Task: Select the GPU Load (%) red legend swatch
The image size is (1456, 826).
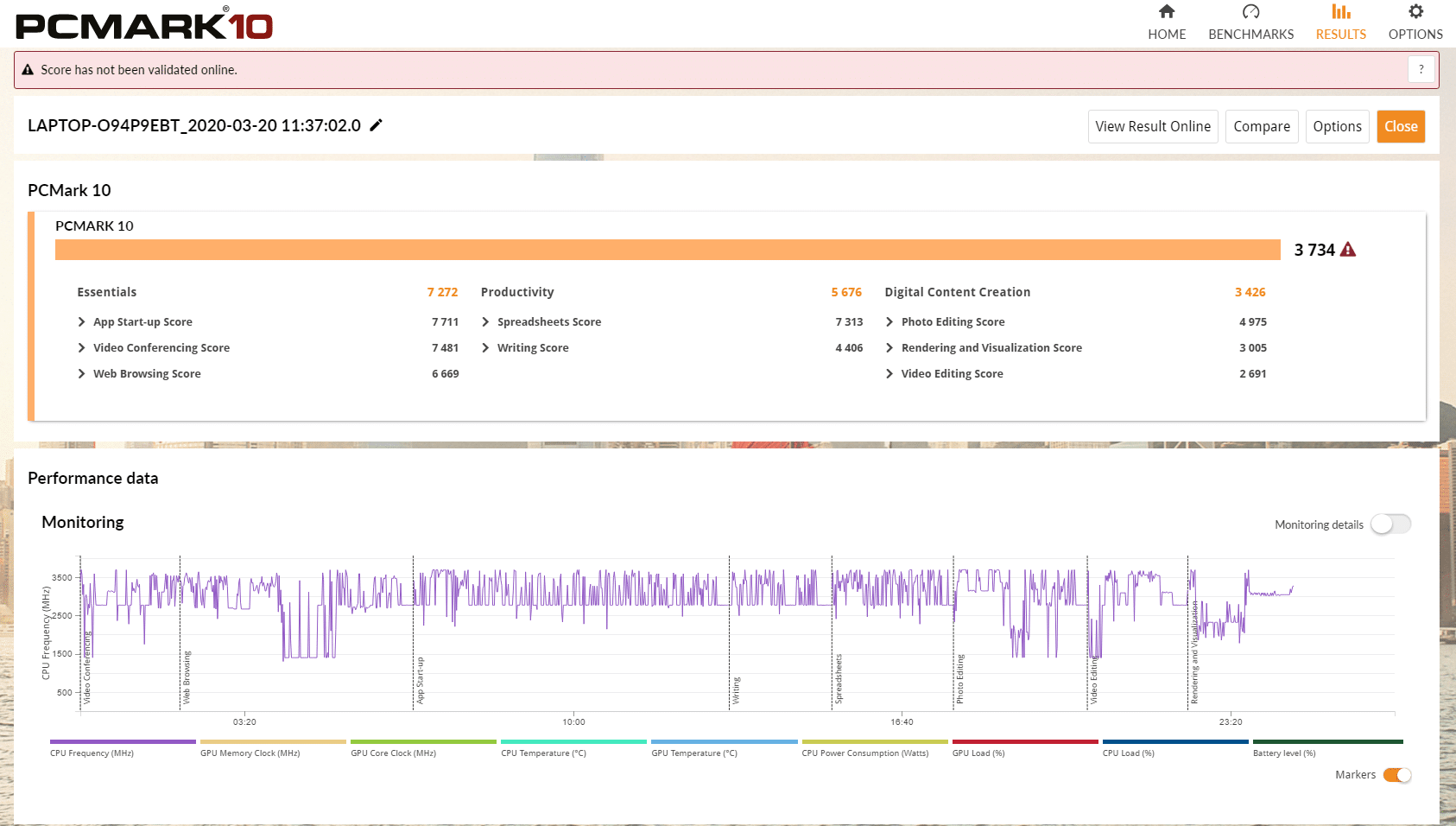Action: (1024, 742)
